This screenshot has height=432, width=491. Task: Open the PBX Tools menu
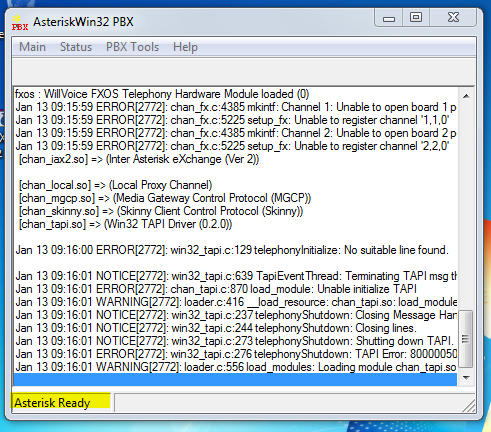[132, 47]
